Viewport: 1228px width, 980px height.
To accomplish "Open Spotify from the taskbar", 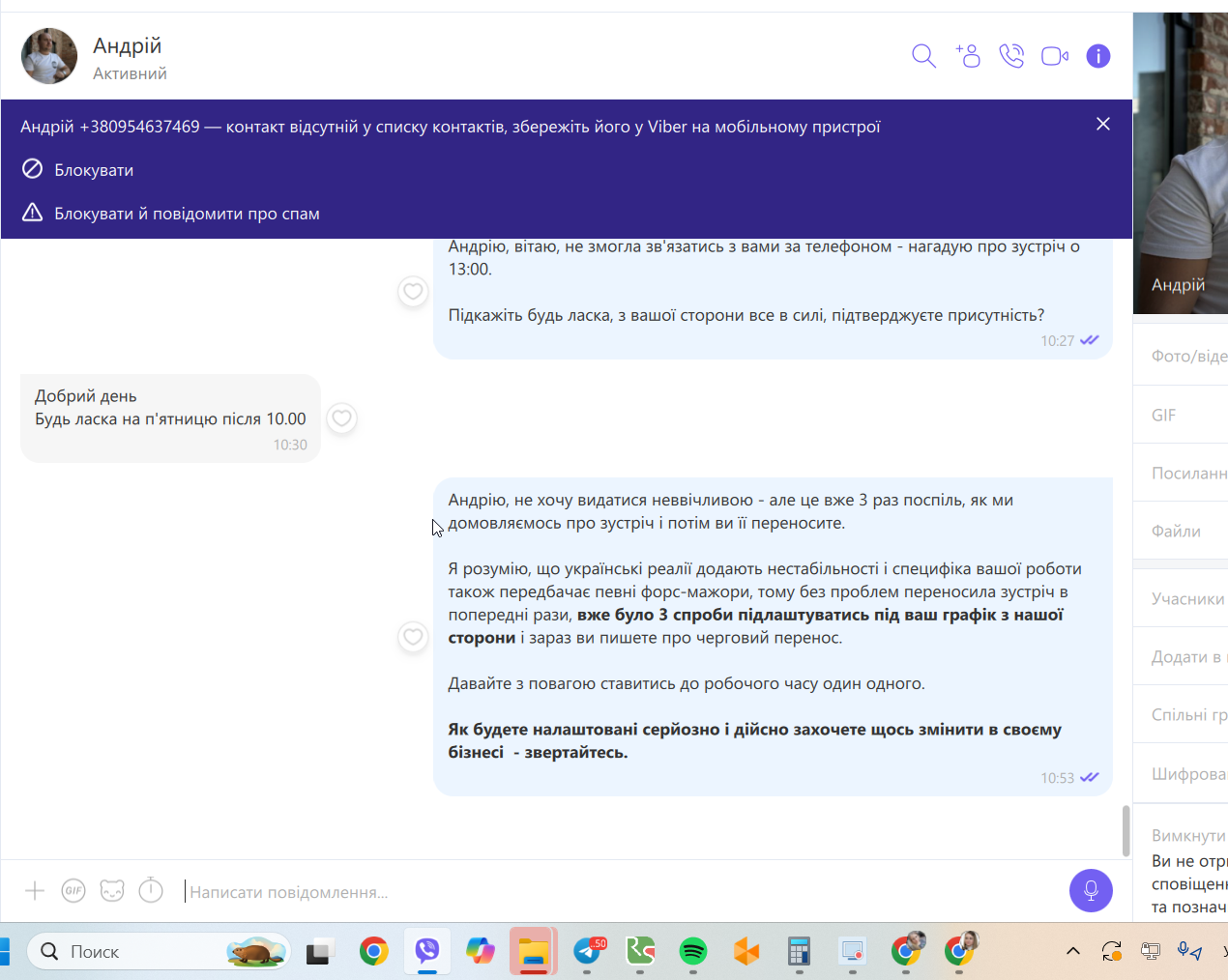I will (693, 952).
